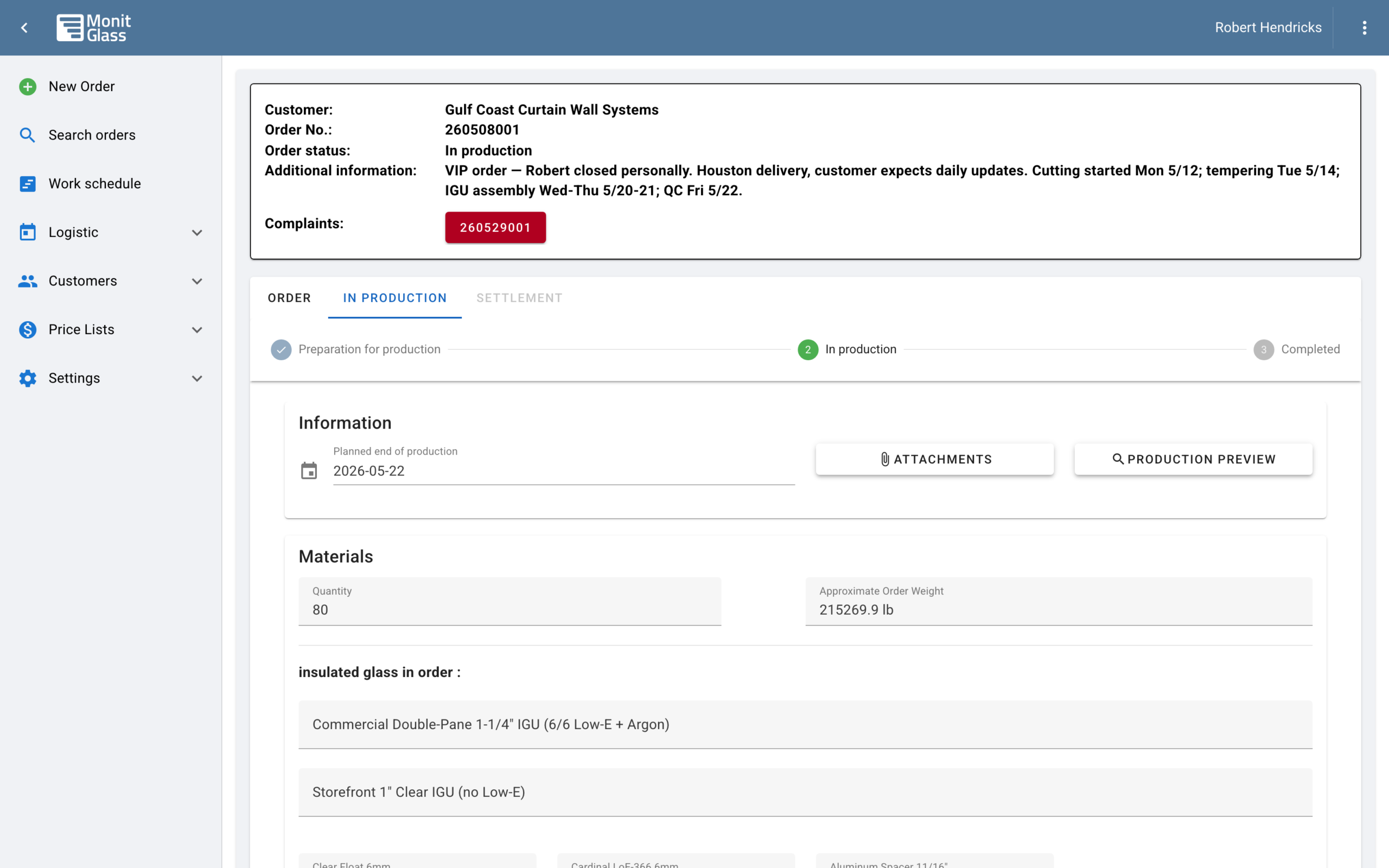Click order number 260508001
This screenshot has width=1389, height=868.
(482, 130)
